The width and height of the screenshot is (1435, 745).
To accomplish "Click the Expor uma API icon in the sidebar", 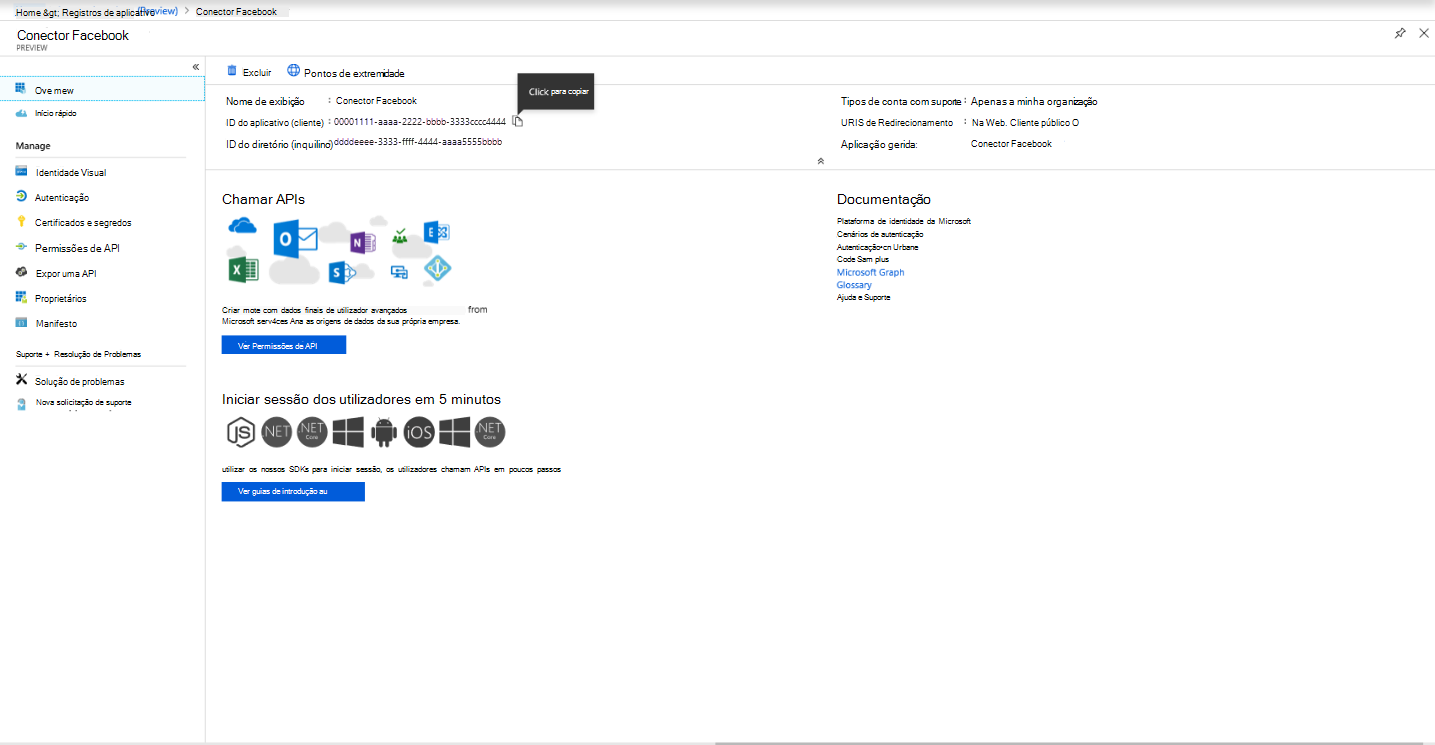I will (21, 272).
